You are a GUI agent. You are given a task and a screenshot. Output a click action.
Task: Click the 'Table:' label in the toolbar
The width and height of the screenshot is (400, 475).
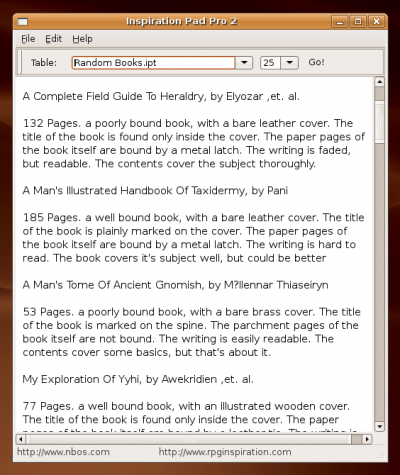44,63
